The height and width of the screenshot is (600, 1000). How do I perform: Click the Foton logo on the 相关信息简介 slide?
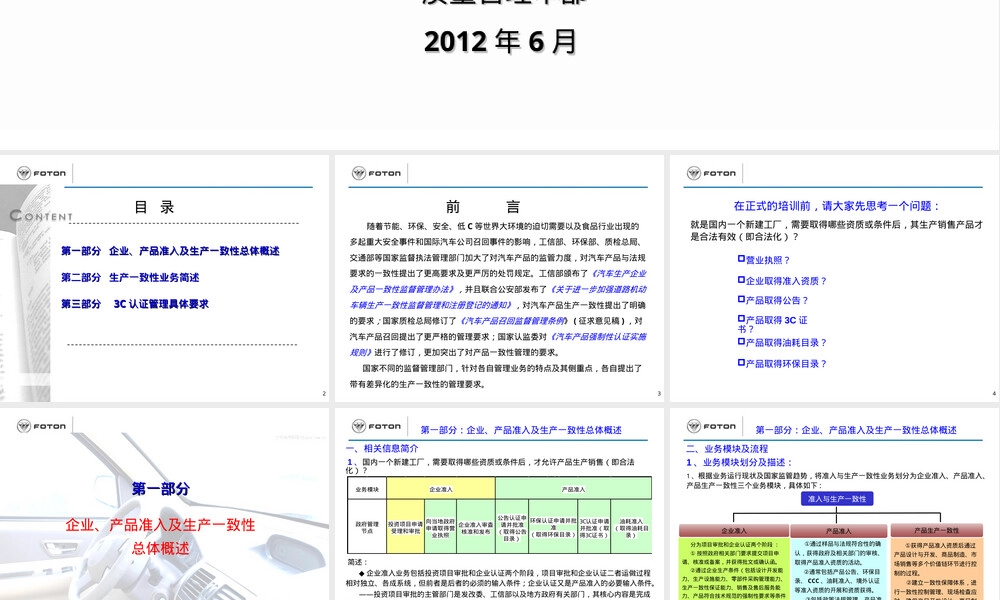pyautogui.click(x=376, y=426)
